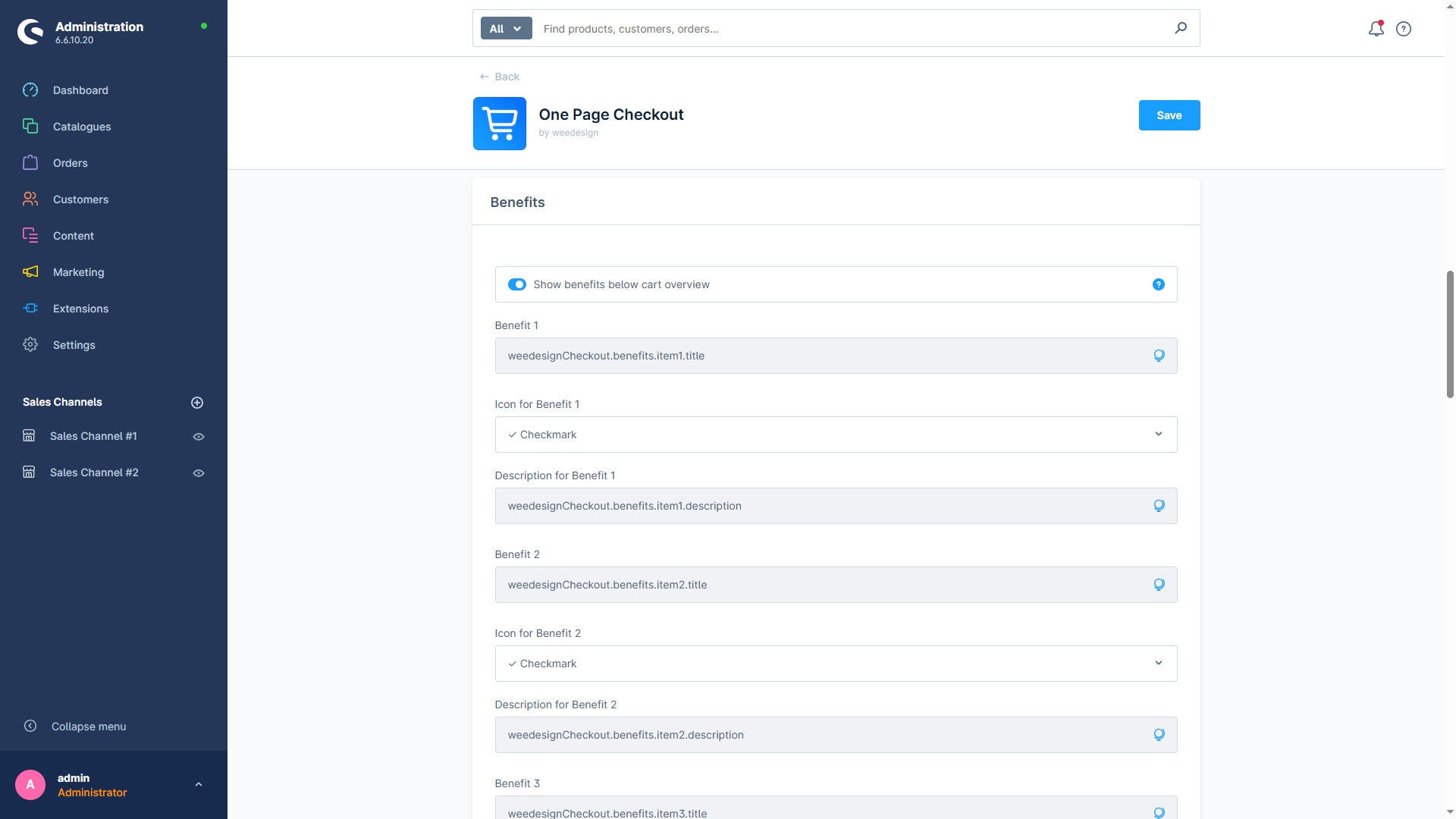Click the Benefit 2 text field
1456x819 pixels.
836,585
